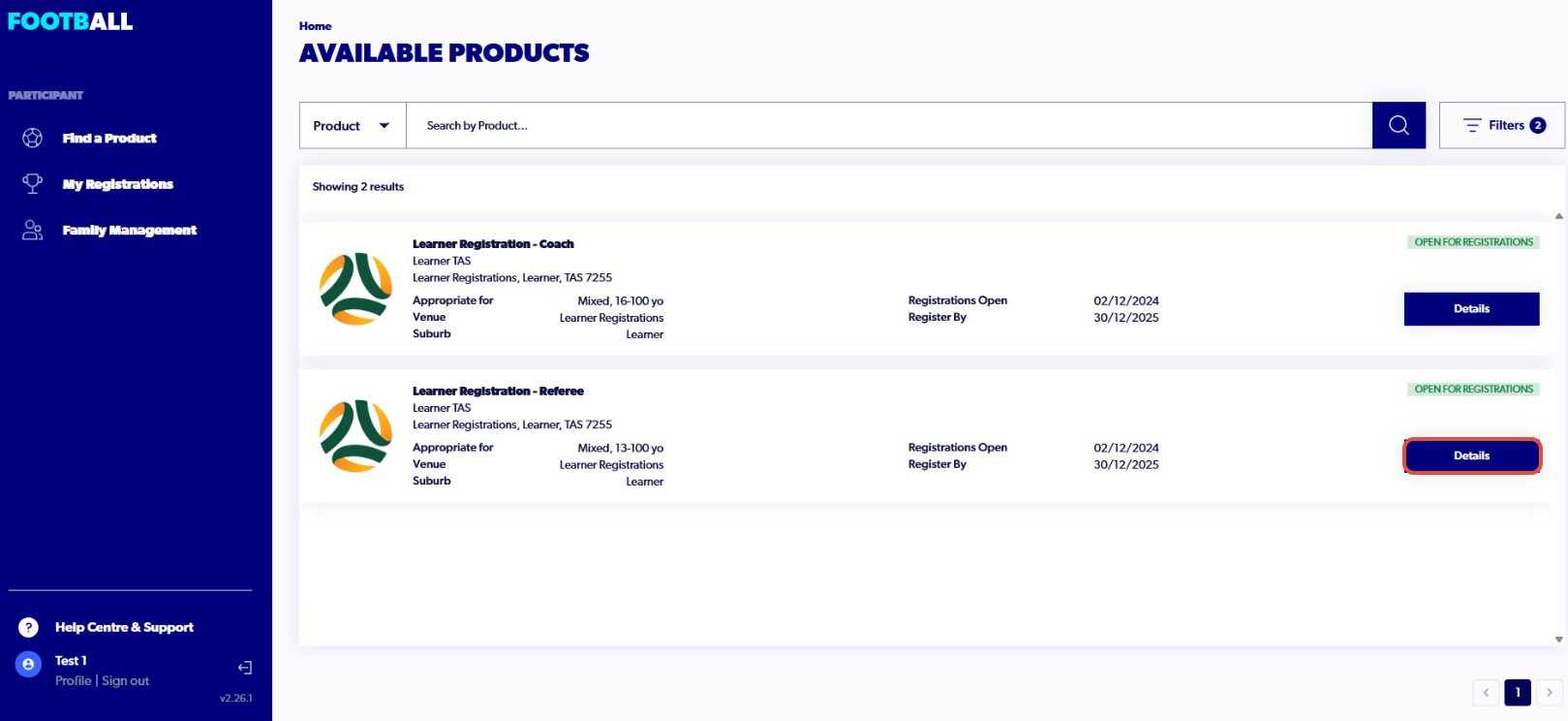Click the Referee OPEN FOR REGISTRATIONS badge
Viewport: 1568px width, 721px height.
[x=1473, y=390]
